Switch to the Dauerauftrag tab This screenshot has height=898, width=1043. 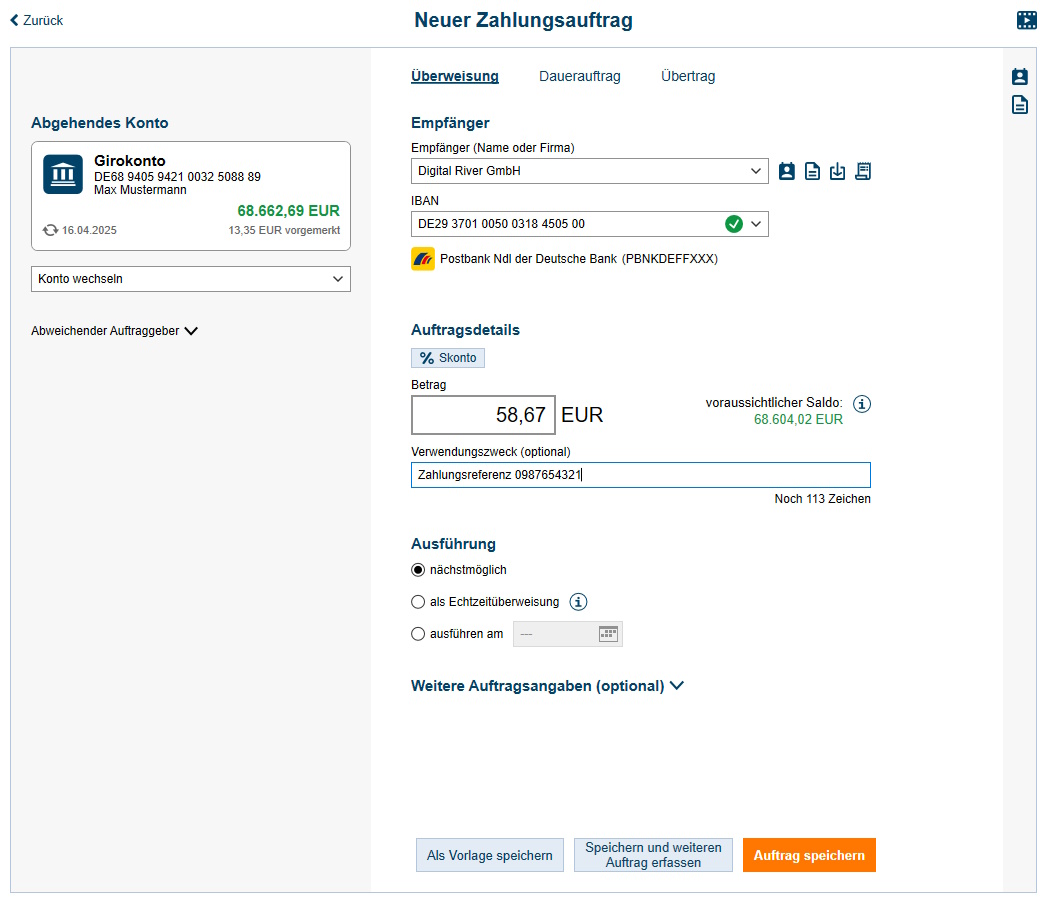(579, 76)
